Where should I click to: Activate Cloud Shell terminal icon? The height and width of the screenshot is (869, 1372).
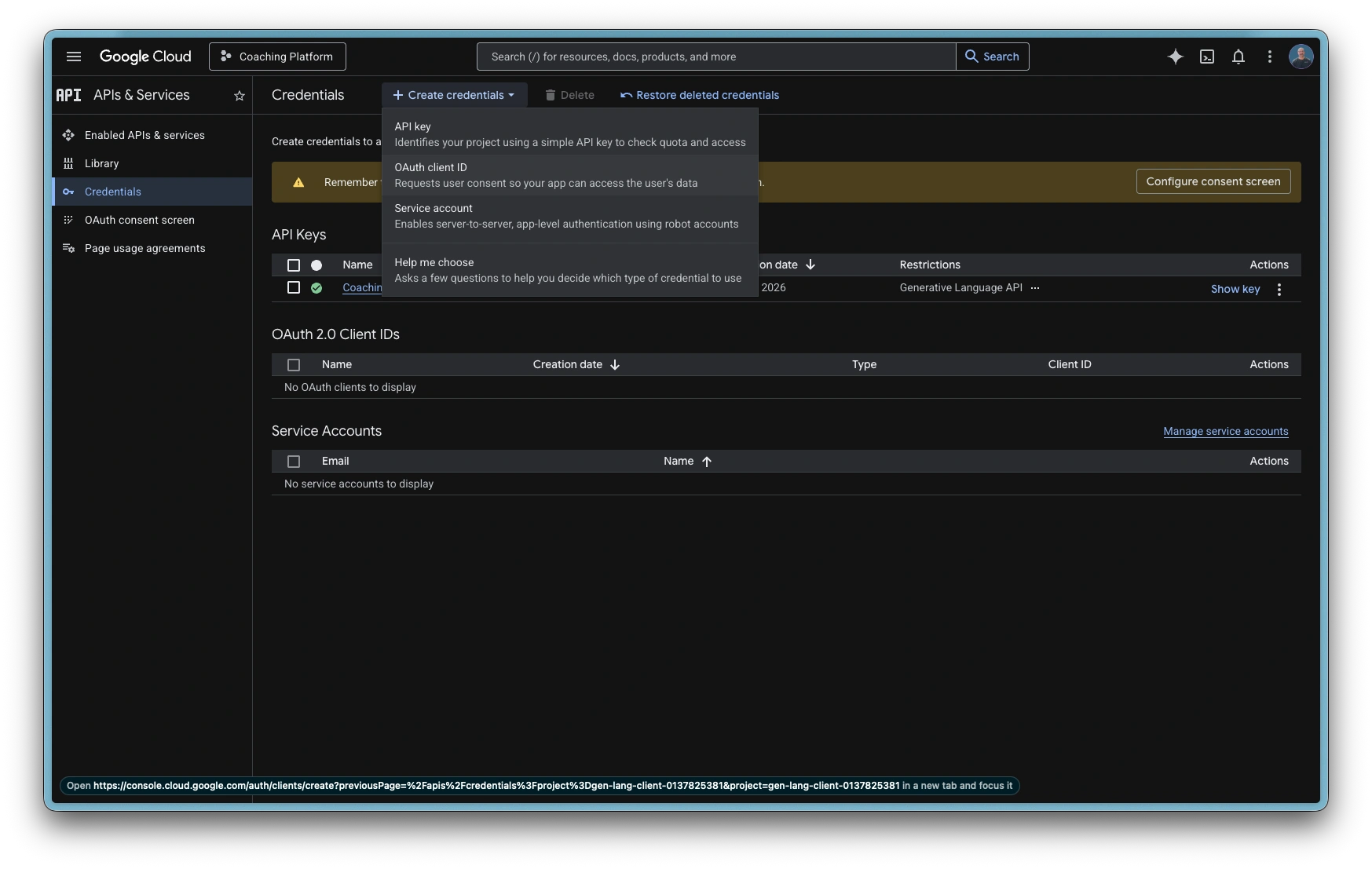[x=1207, y=57]
